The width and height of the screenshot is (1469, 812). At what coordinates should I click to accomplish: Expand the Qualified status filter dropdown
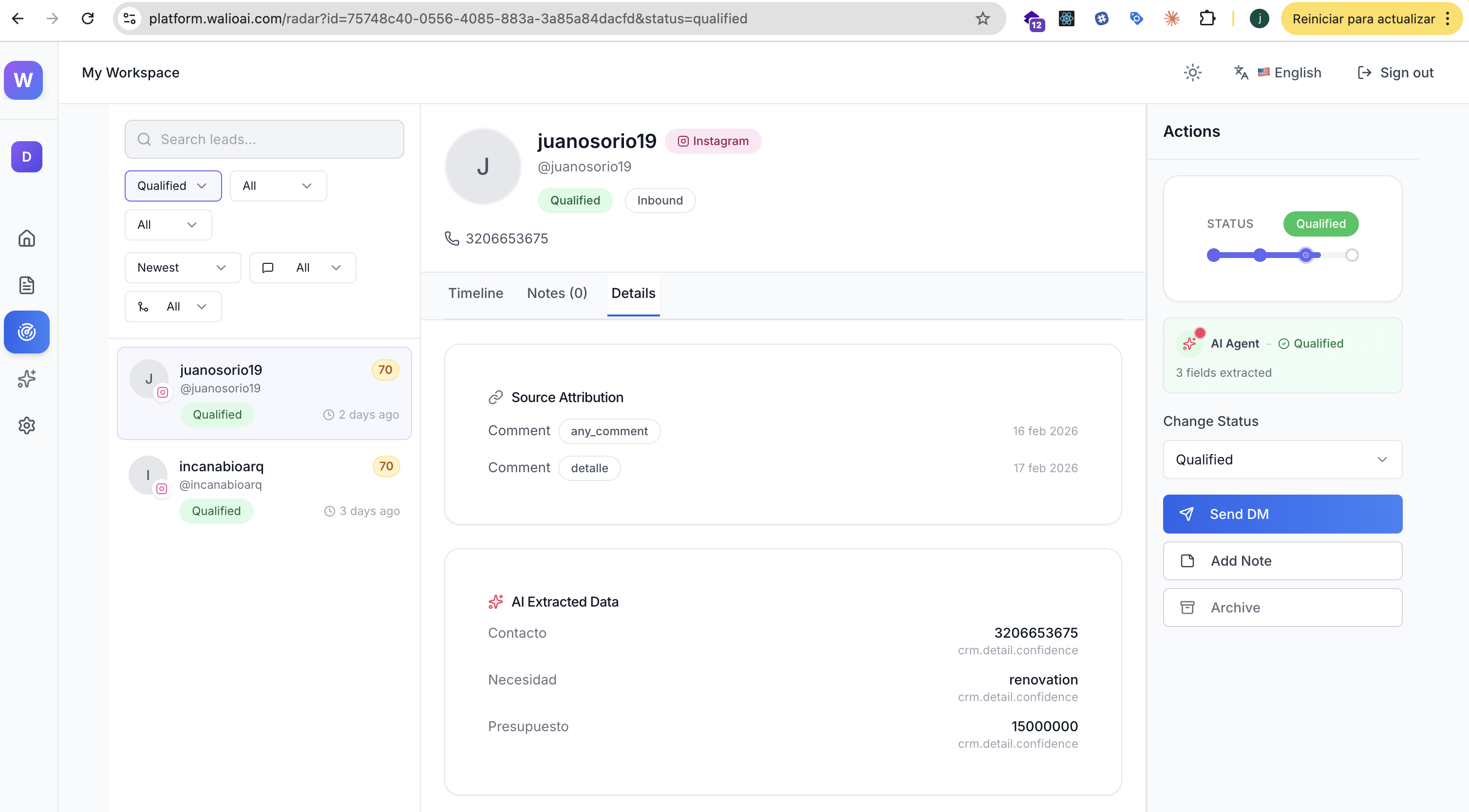point(173,186)
